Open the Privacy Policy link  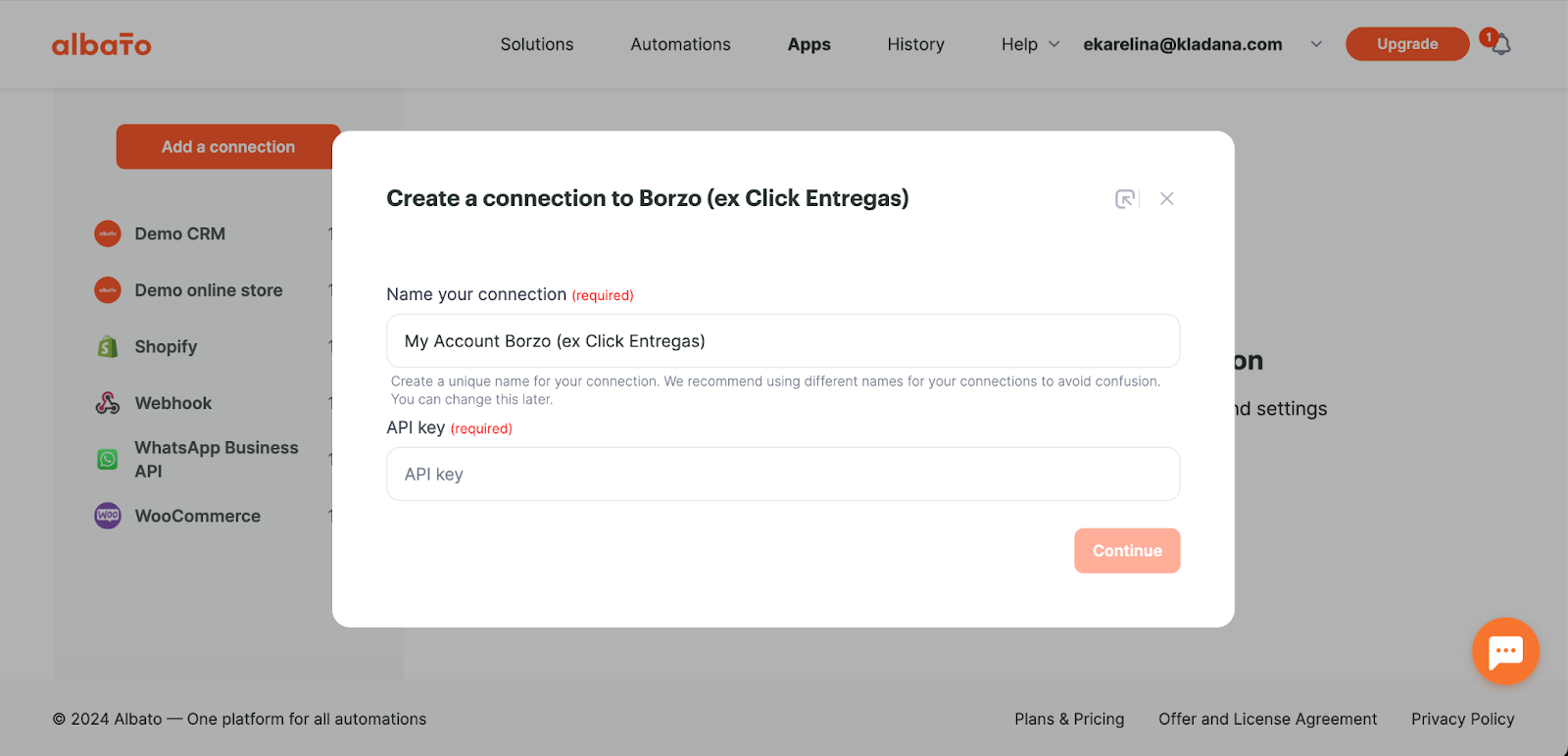click(x=1462, y=719)
